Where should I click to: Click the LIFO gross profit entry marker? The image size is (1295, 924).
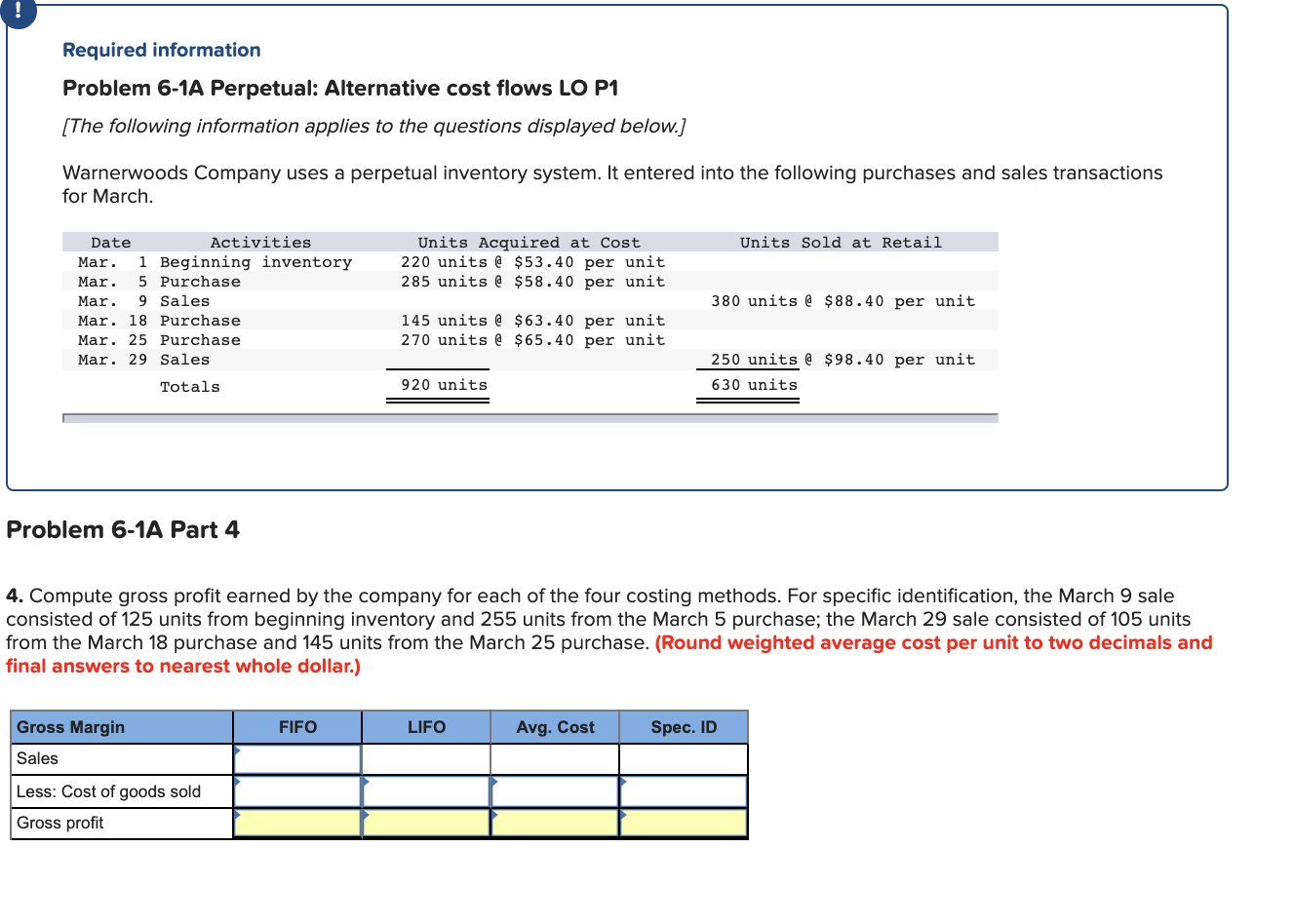point(366,816)
